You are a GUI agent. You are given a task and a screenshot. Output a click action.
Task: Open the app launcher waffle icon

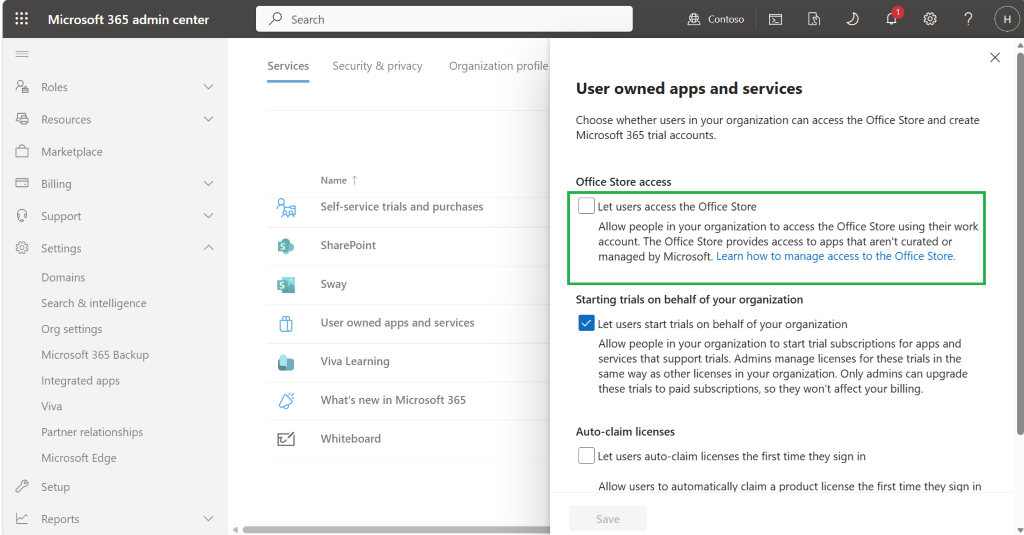[x=22, y=19]
